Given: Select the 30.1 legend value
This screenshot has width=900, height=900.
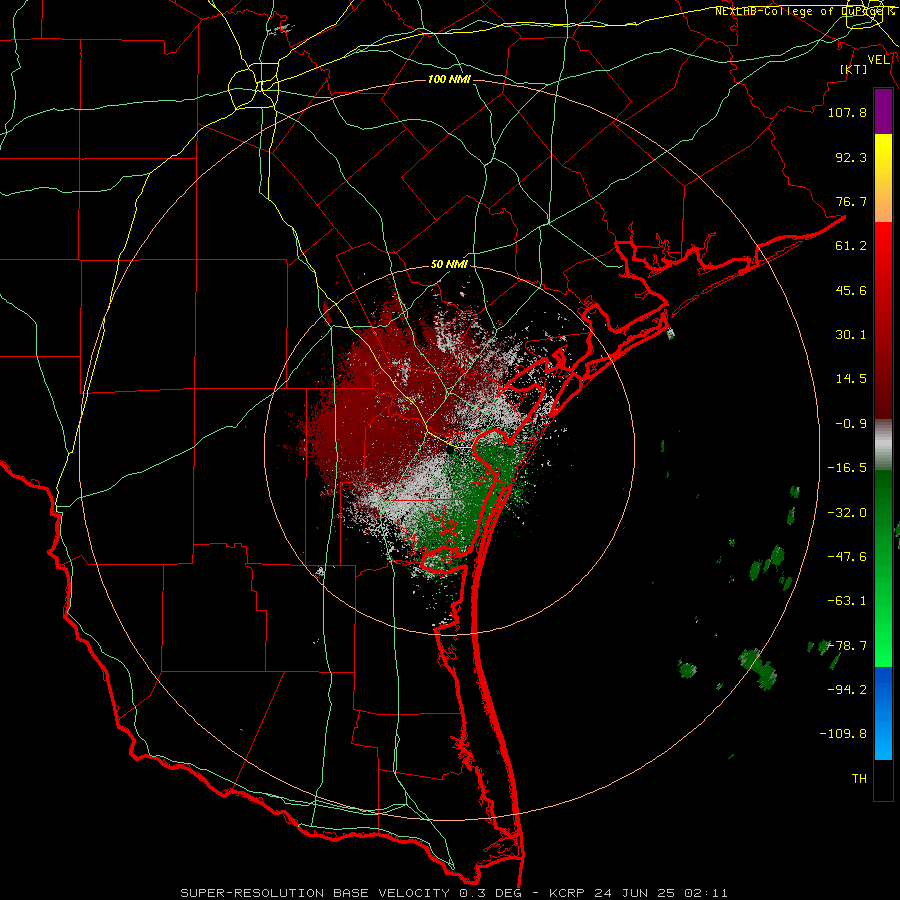Looking at the screenshot, I should tap(851, 335).
